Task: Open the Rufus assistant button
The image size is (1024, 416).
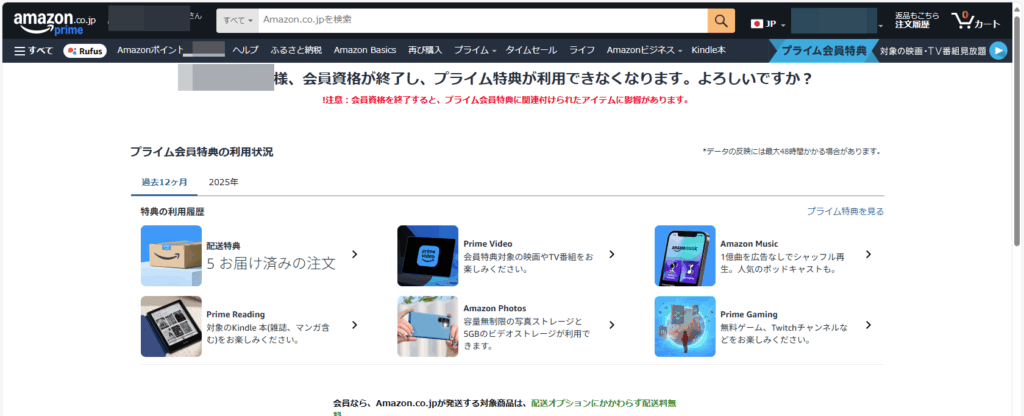Action: (x=85, y=50)
